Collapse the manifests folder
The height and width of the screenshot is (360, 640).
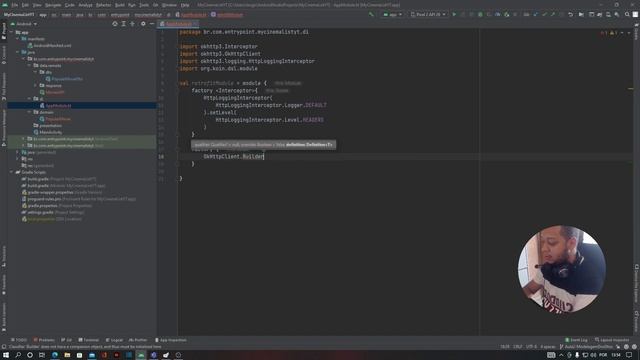pos(18,39)
